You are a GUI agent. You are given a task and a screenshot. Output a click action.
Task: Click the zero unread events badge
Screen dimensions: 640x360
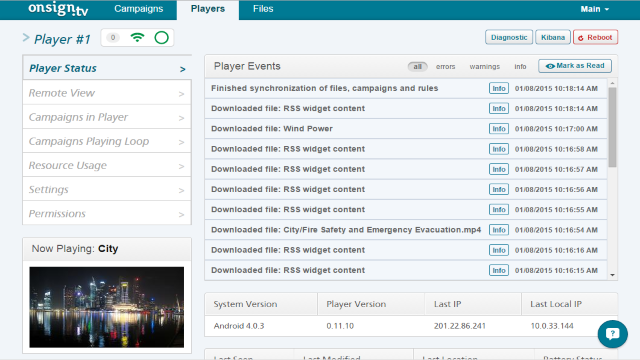pyautogui.click(x=113, y=38)
